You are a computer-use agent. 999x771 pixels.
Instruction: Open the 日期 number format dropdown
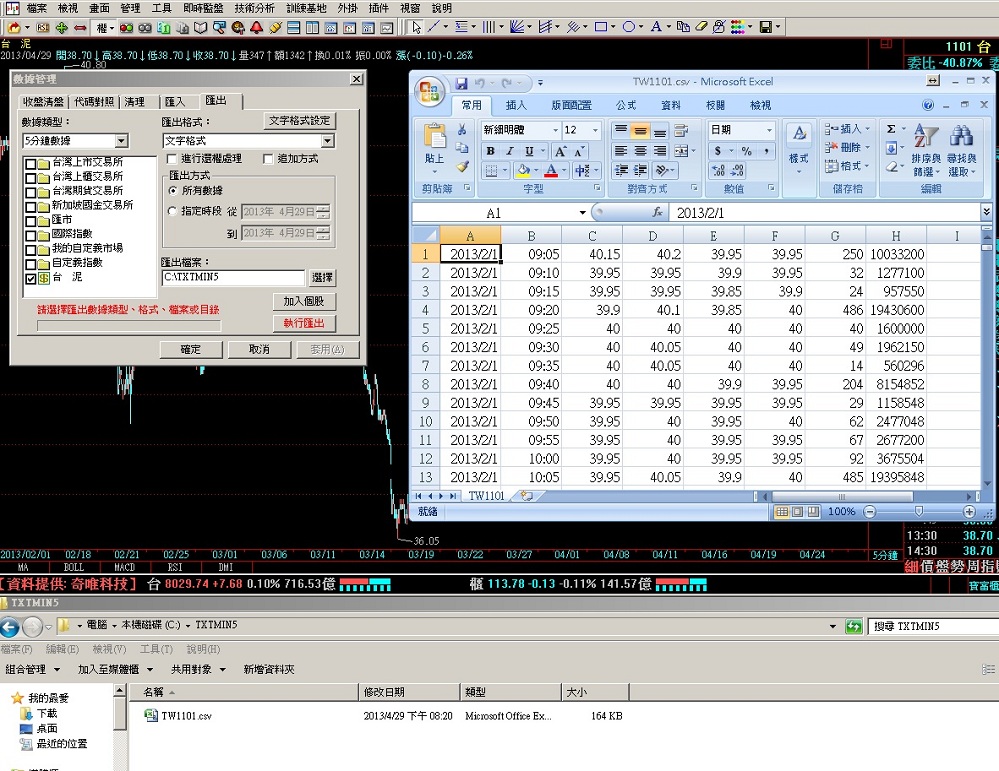[769, 130]
